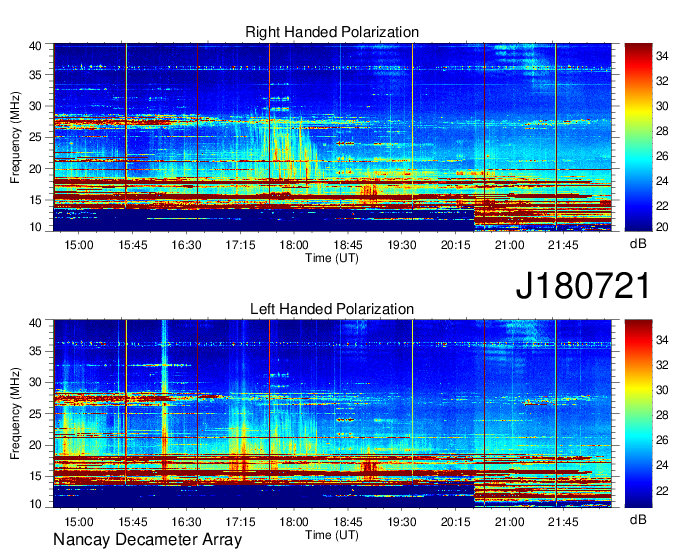The image size is (680, 552).
Task: Click "Time (UT)" label under Left Handed plot
Action: (332, 535)
